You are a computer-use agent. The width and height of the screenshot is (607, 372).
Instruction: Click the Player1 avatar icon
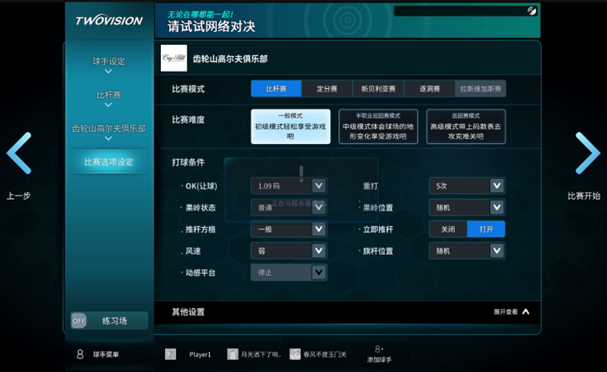point(170,354)
